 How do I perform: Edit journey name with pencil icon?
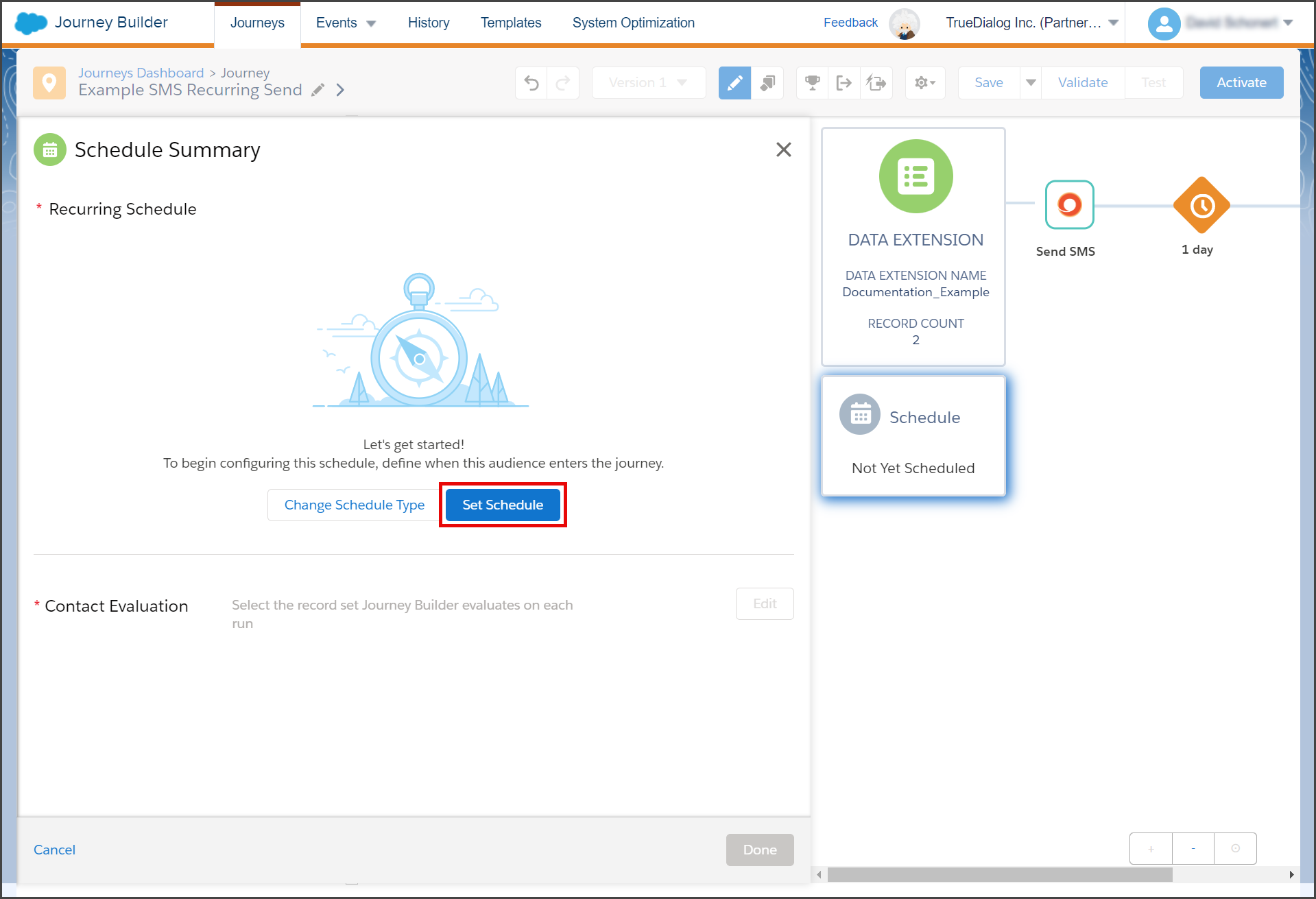pos(318,90)
